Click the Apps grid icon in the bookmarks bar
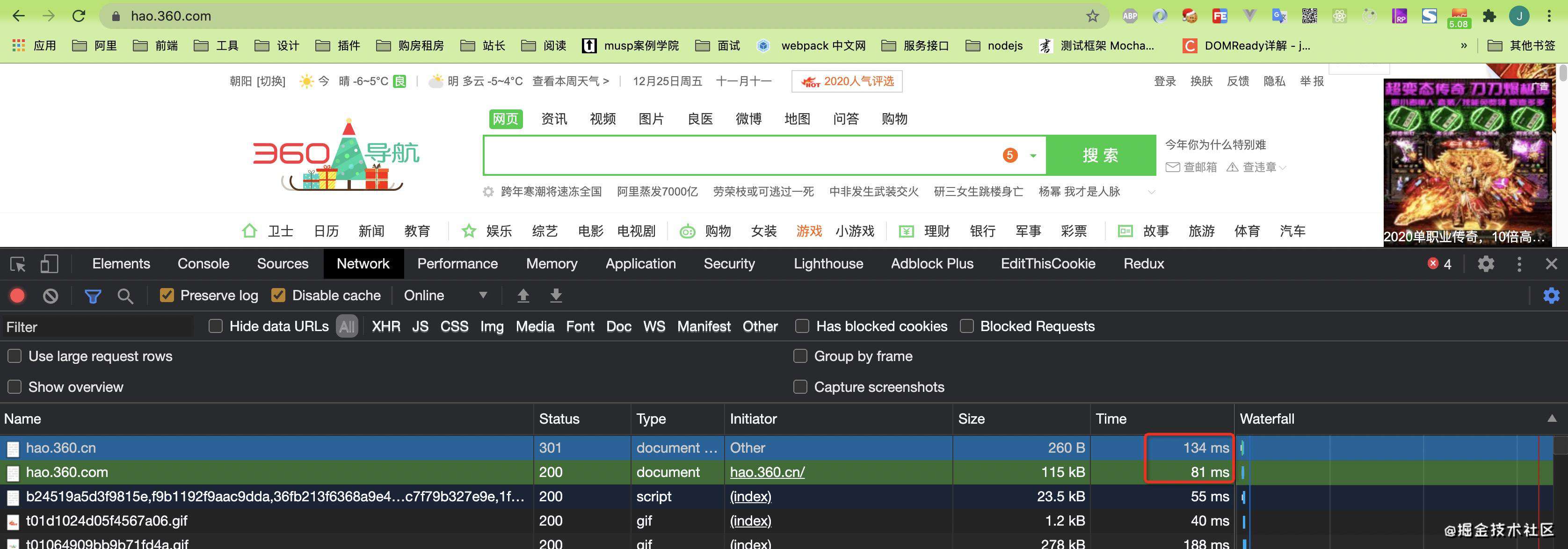The image size is (1568, 549). tap(19, 45)
